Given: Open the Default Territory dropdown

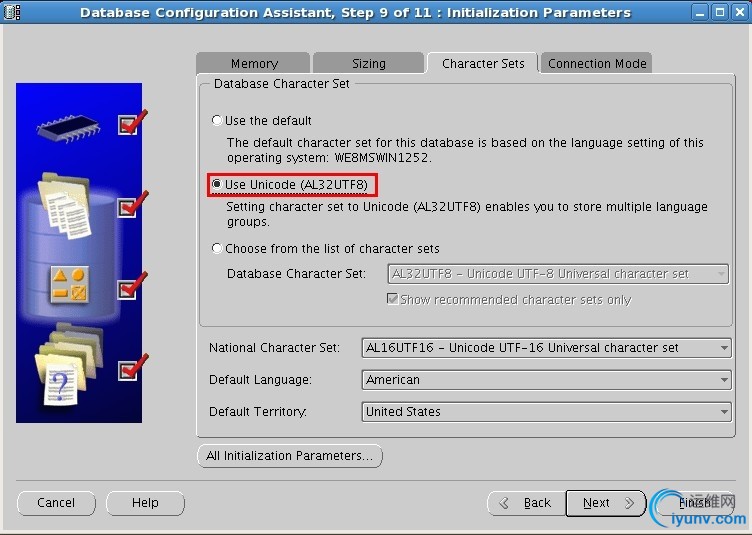Looking at the screenshot, I should click(x=546, y=412).
